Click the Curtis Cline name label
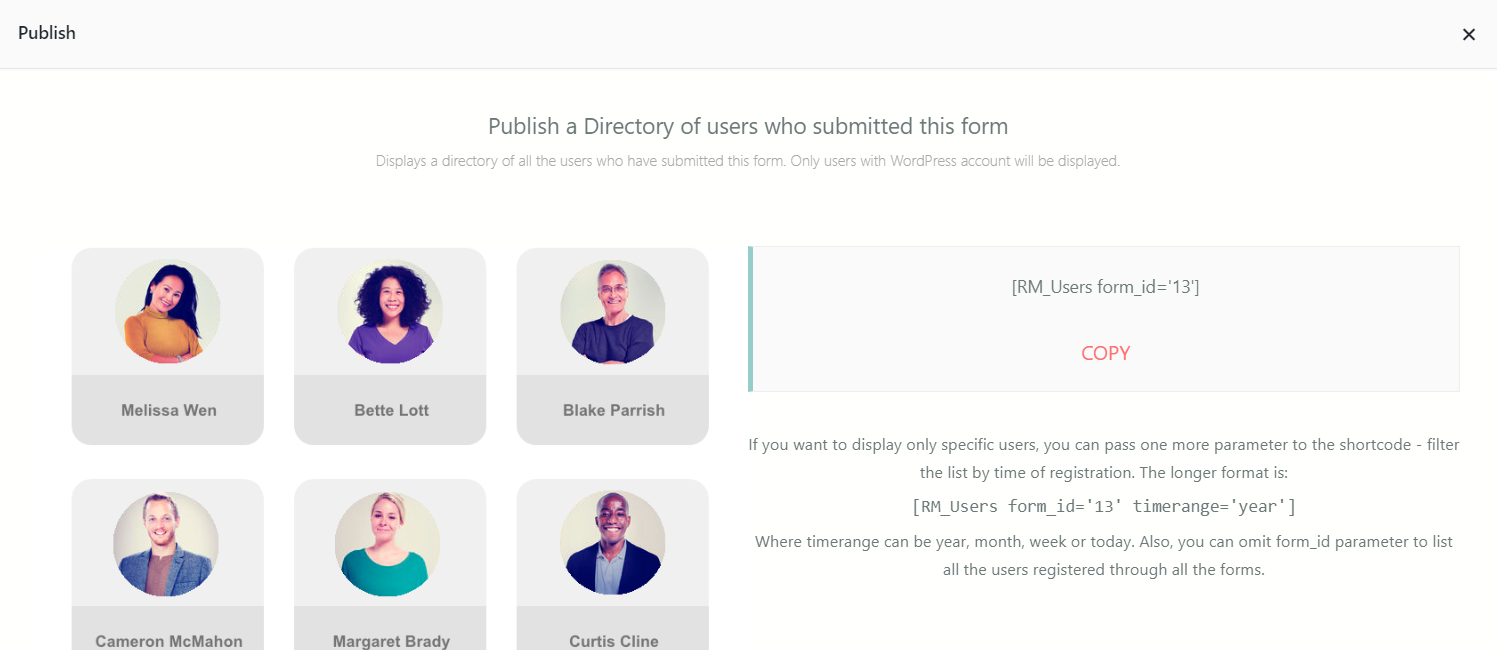1497x650 pixels. [613, 641]
